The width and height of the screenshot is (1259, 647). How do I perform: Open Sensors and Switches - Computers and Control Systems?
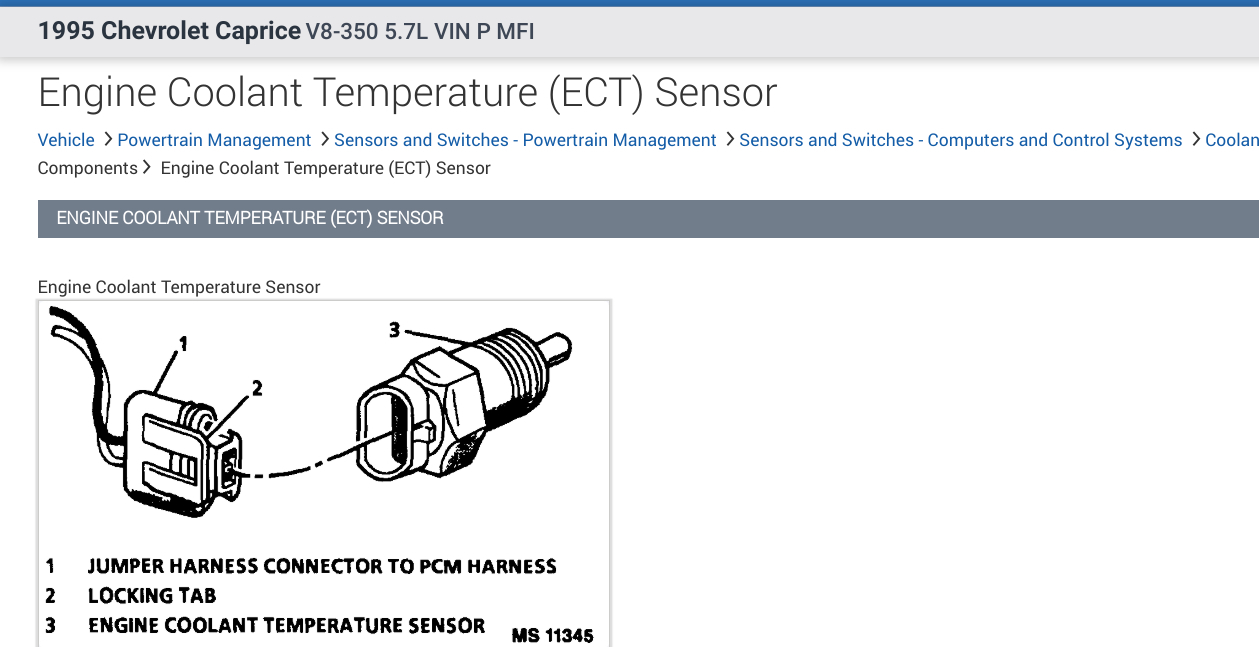click(x=960, y=140)
